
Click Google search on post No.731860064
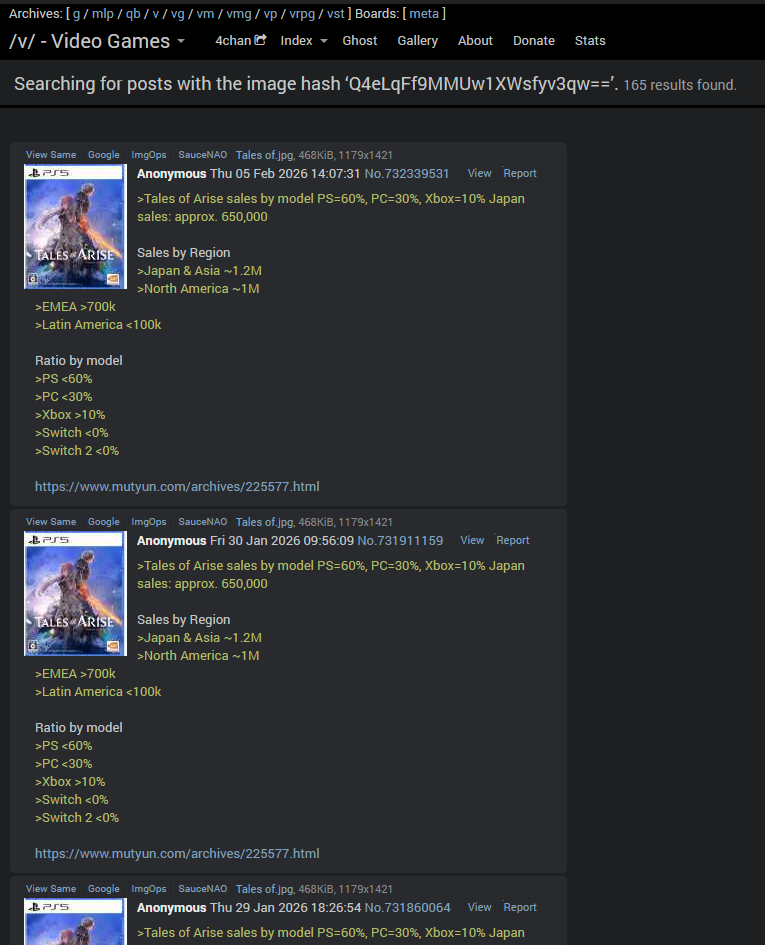click(104, 889)
